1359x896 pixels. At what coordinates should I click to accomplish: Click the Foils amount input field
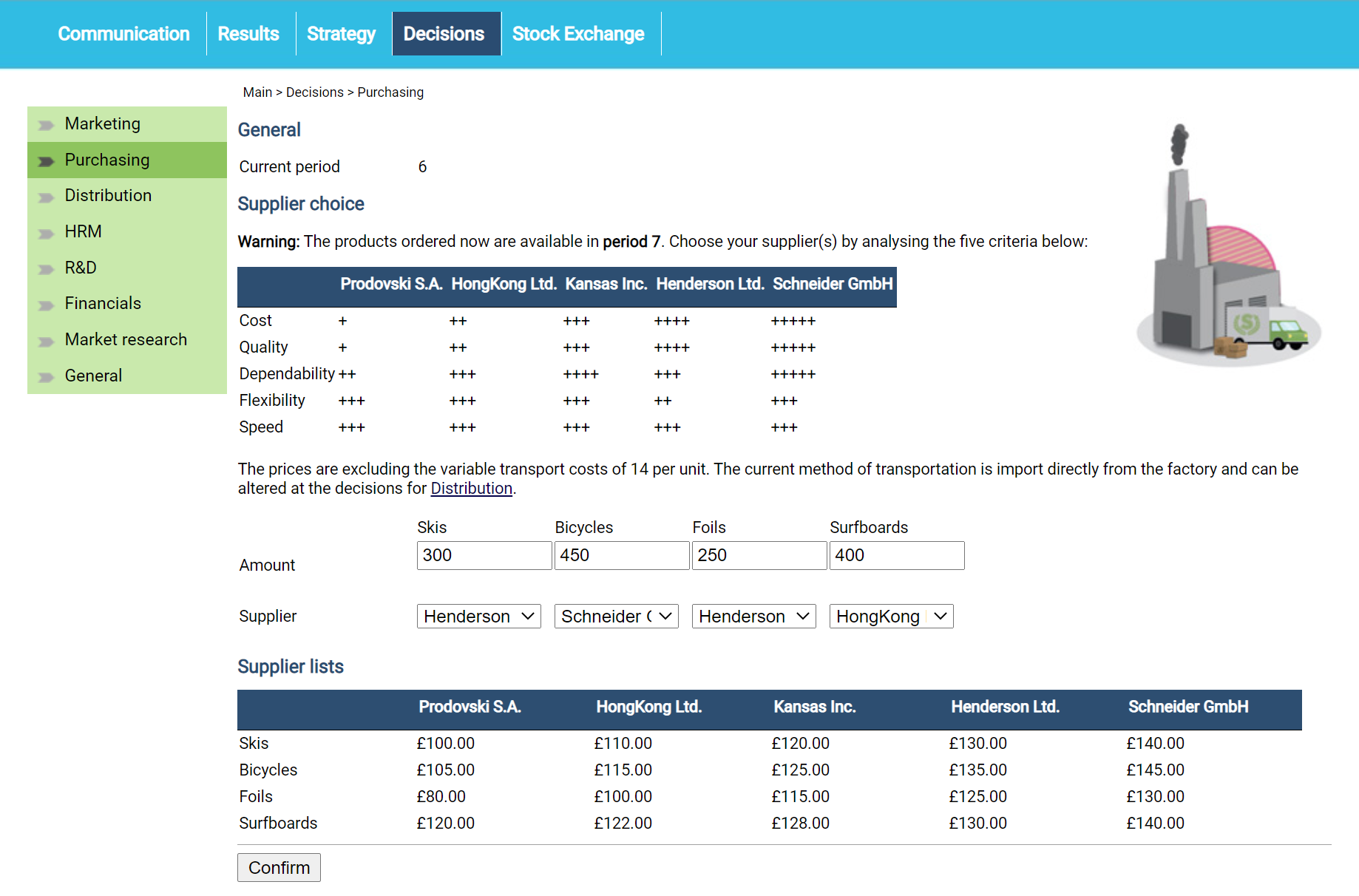pos(758,555)
